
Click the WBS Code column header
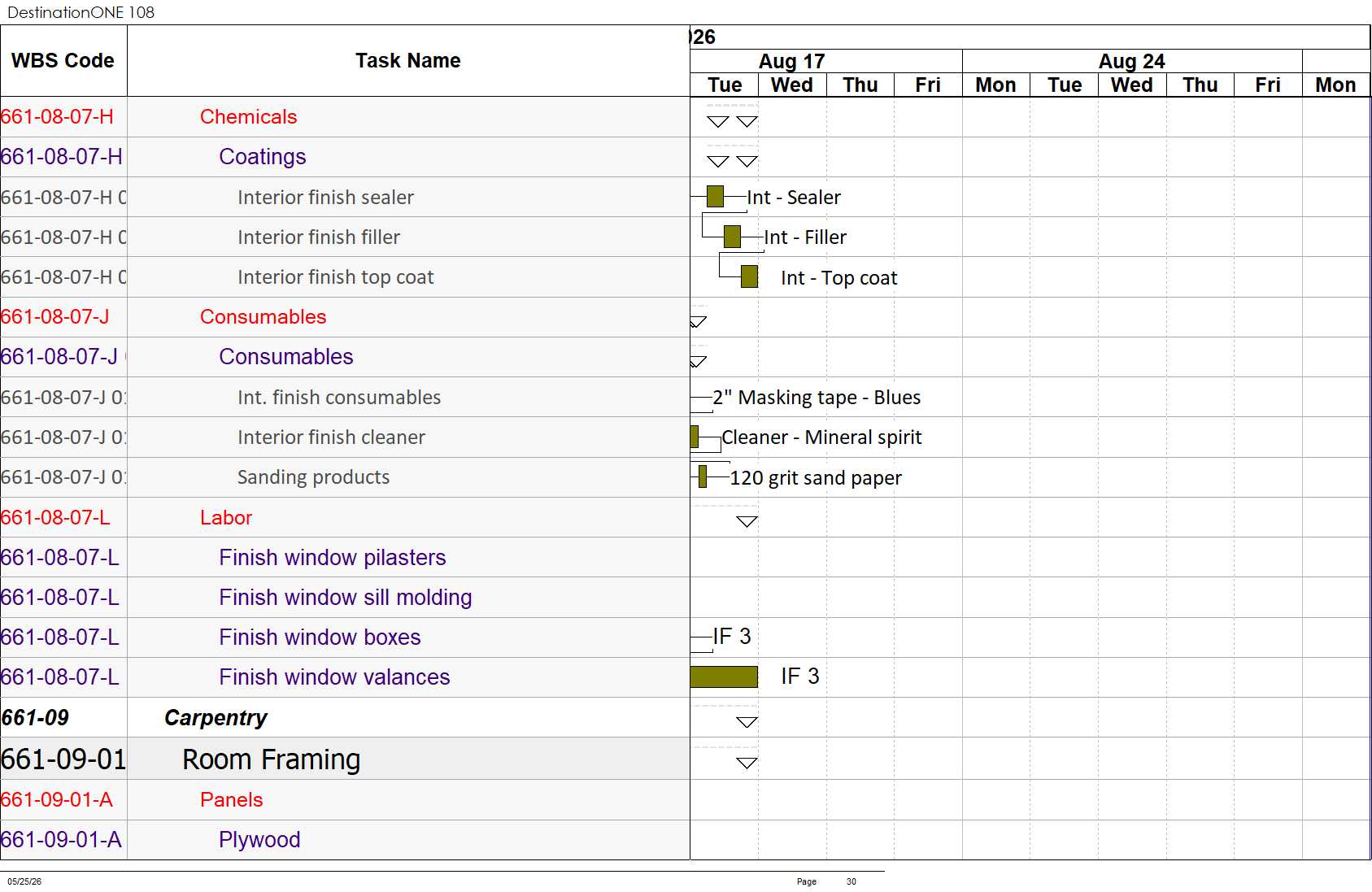pyautogui.click(x=63, y=61)
